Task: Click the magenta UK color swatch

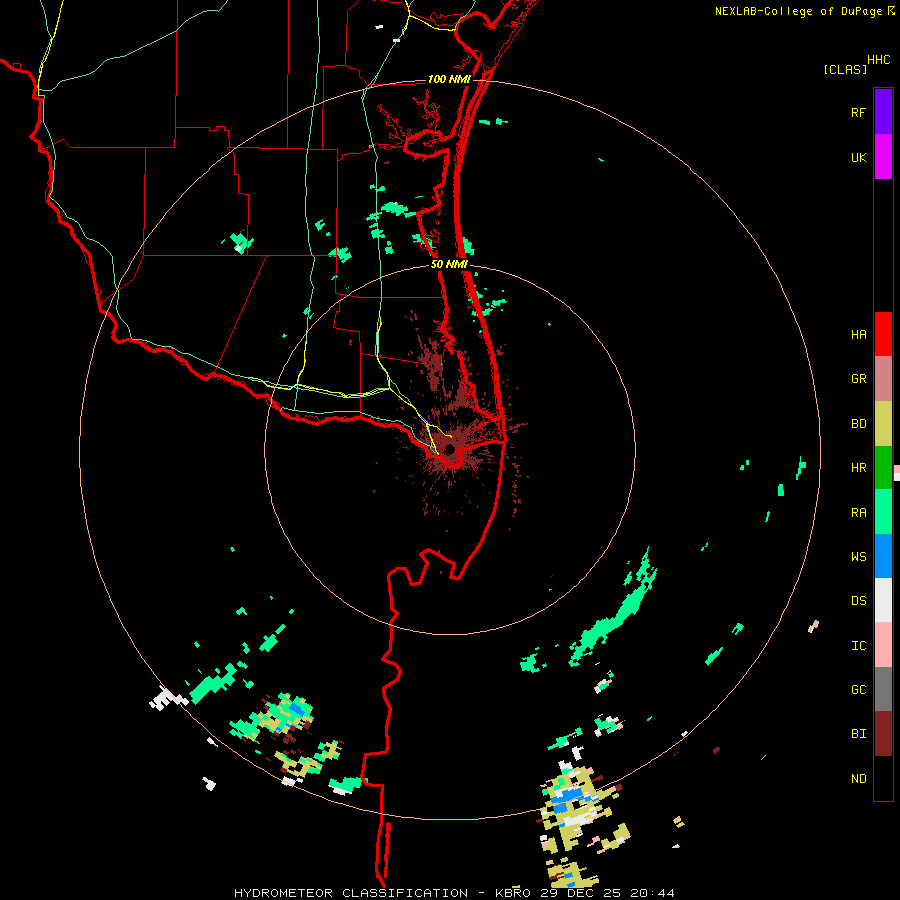Action: pyautogui.click(x=883, y=157)
